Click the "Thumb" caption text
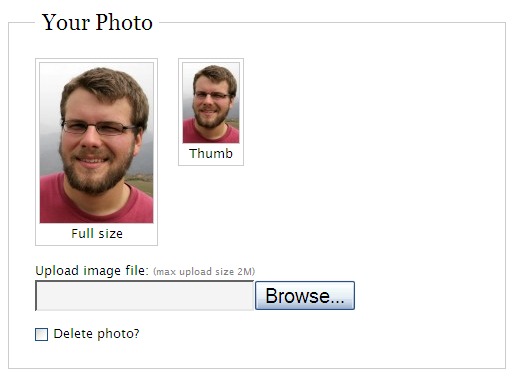 [x=211, y=154]
